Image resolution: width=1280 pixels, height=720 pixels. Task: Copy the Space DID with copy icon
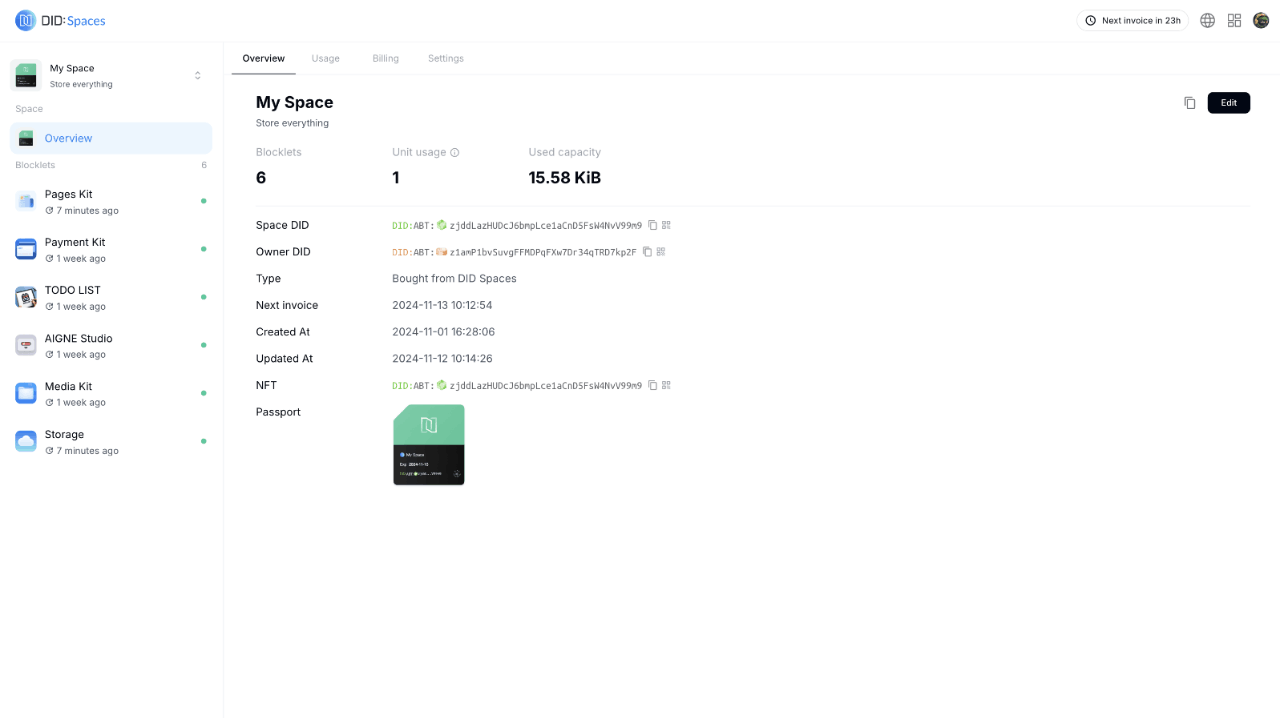[x=653, y=225]
